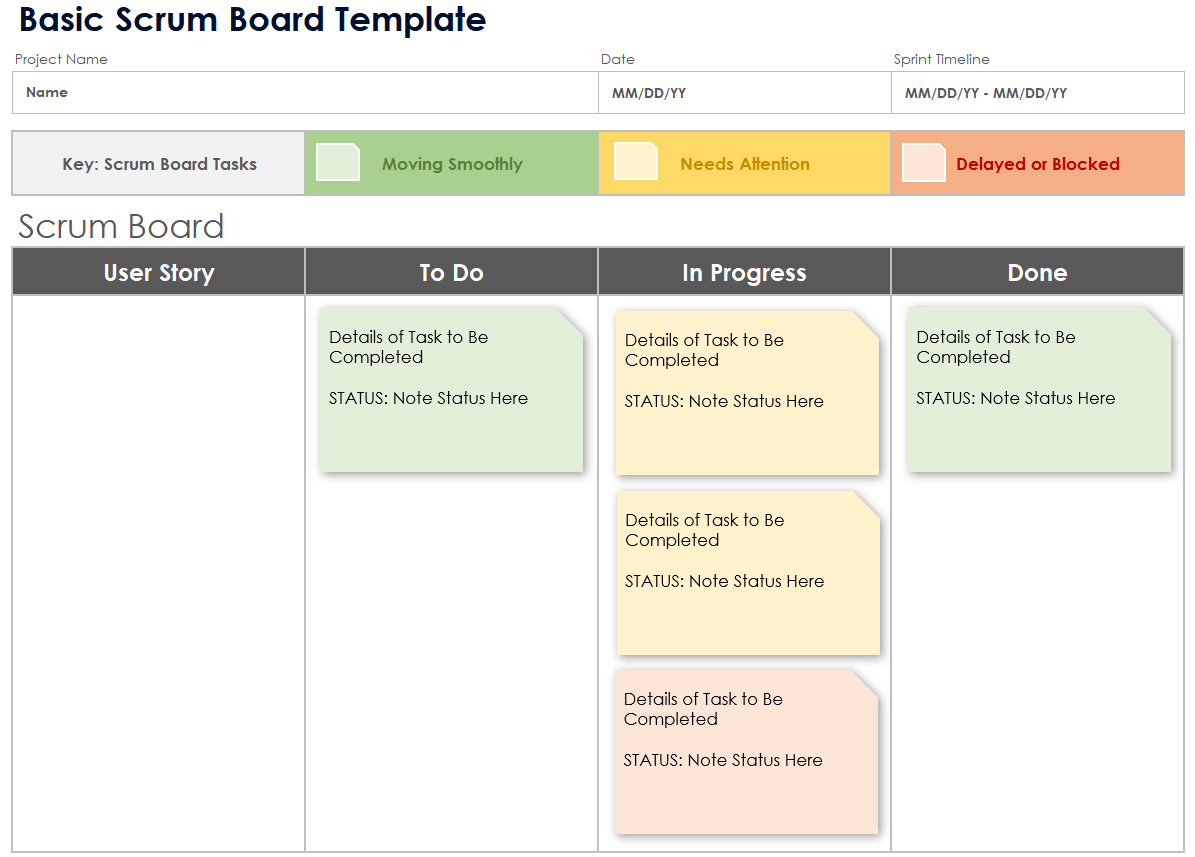The image size is (1195, 857).
Task: Click the Project Name input field
Action: pos(305,93)
